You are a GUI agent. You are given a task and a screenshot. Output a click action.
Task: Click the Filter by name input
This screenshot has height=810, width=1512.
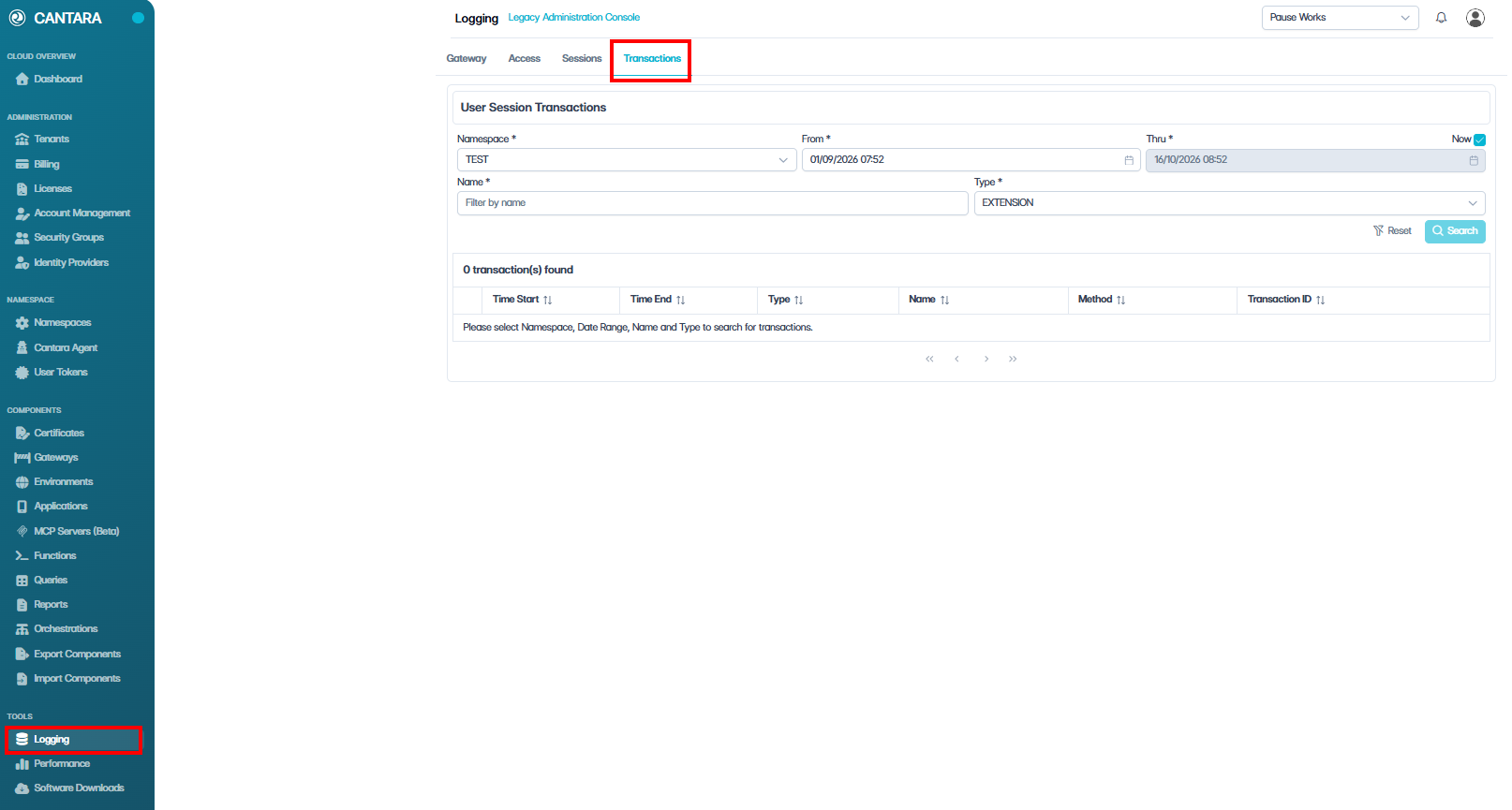(x=712, y=203)
